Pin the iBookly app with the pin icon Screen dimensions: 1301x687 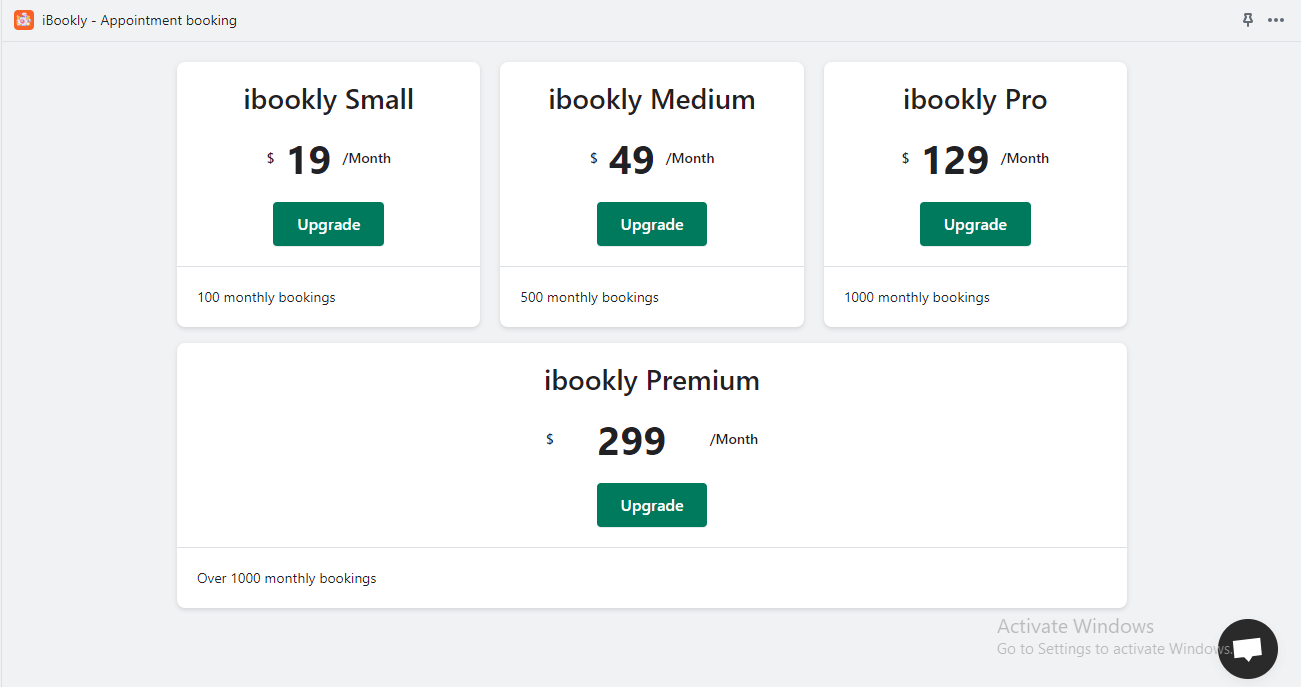click(x=1248, y=20)
